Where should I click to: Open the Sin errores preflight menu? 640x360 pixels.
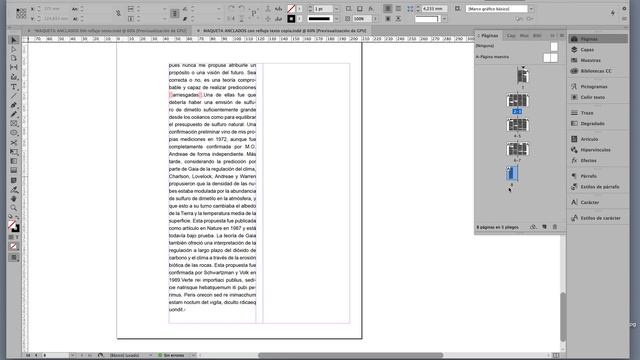193,356
